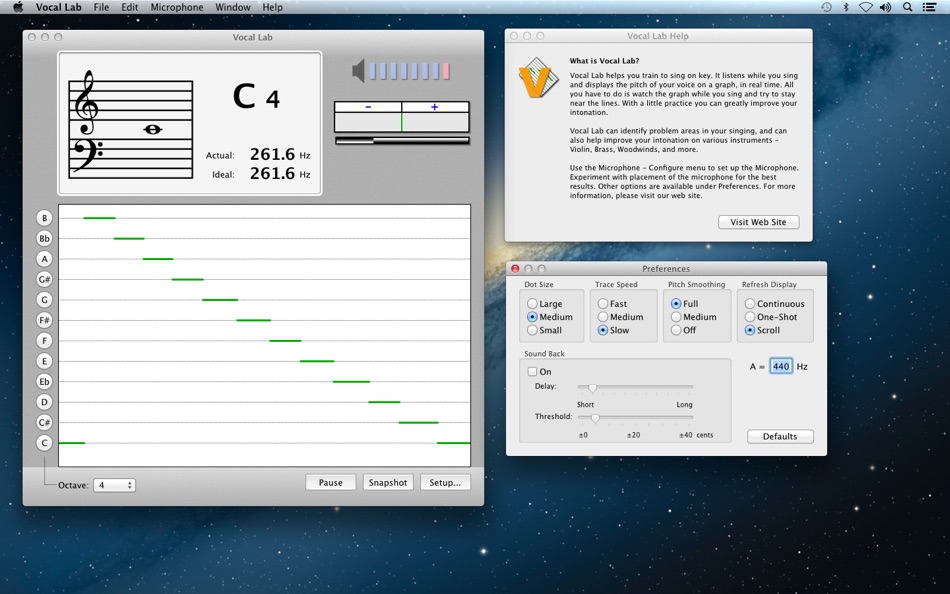Select One-Shot refresh display
The height and width of the screenshot is (594, 950).
[x=771, y=317]
